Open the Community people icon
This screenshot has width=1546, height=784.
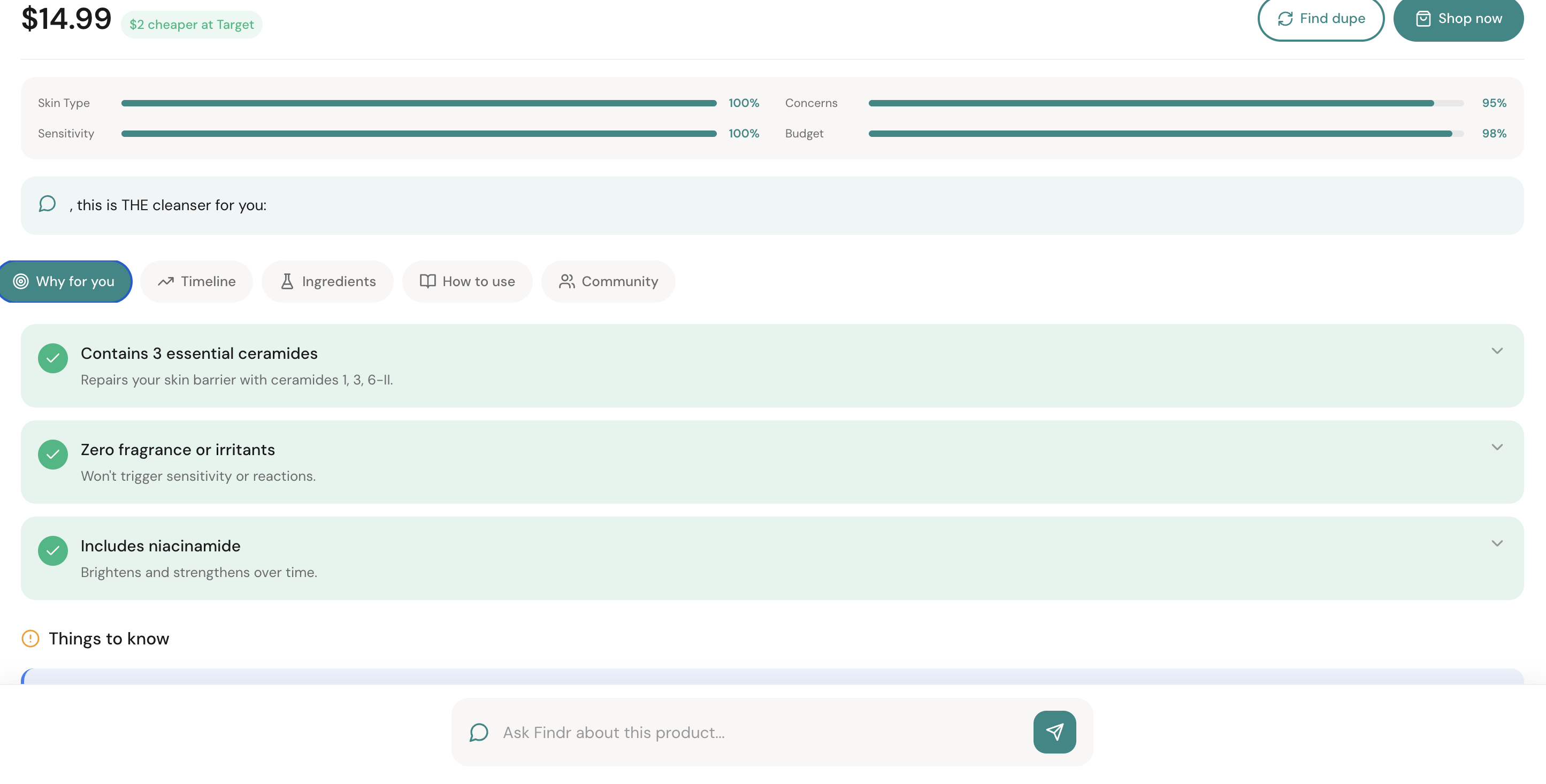(566, 281)
